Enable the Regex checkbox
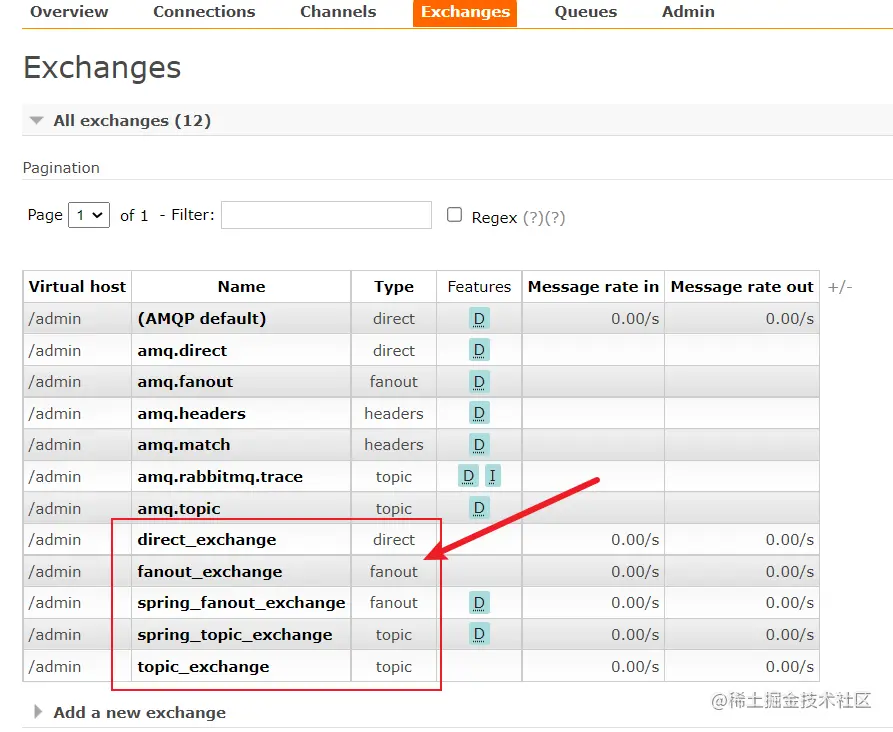The width and height of the screenshot is (893, 732). (x=454, y=215)
